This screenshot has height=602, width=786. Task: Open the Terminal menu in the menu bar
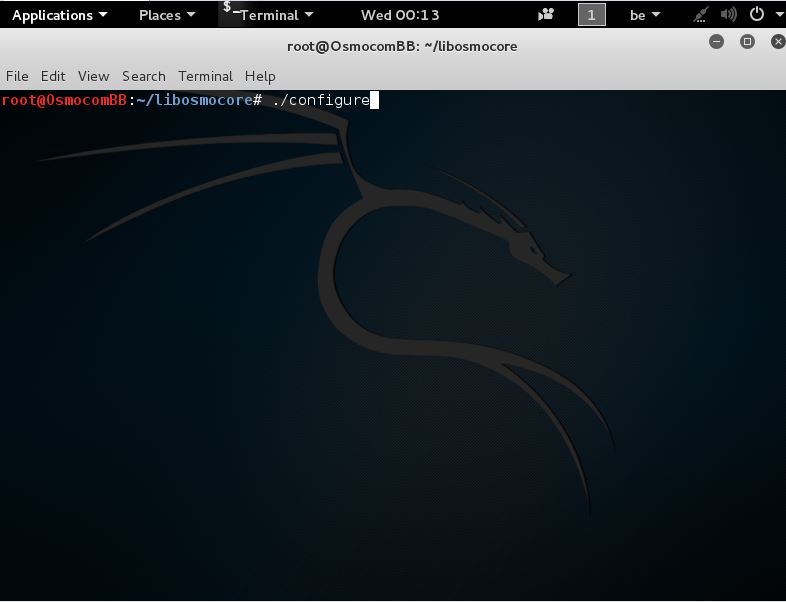(206, 76)
